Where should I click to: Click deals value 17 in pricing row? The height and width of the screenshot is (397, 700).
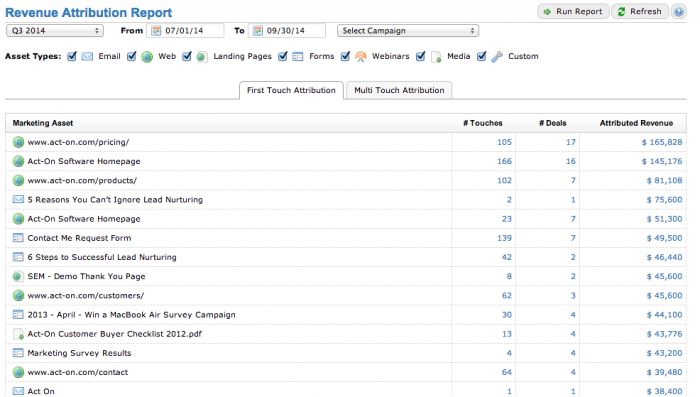571,142
